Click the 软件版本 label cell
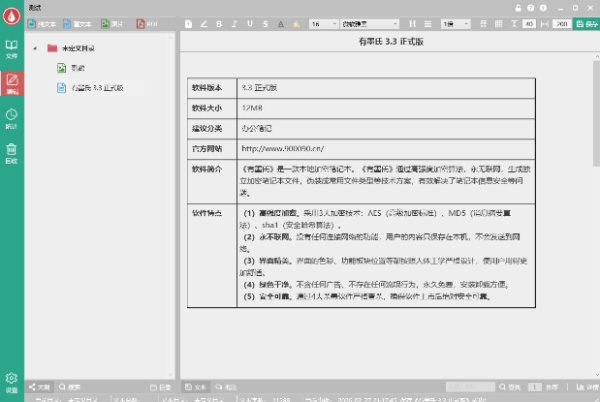The width and height of the screenshot is (600, 402). pyautogui.click(x=212, y=88)
